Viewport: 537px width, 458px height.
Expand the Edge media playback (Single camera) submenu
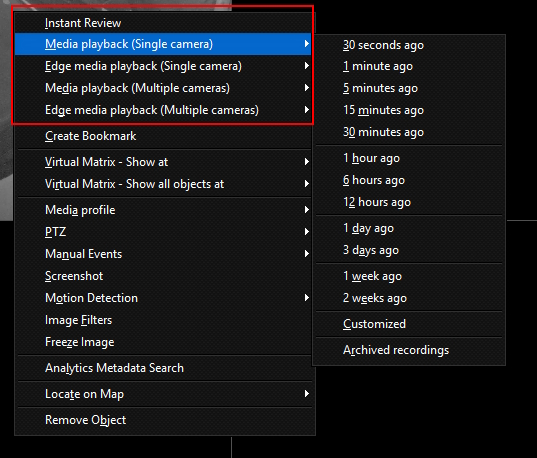click(x=164, y=66)
